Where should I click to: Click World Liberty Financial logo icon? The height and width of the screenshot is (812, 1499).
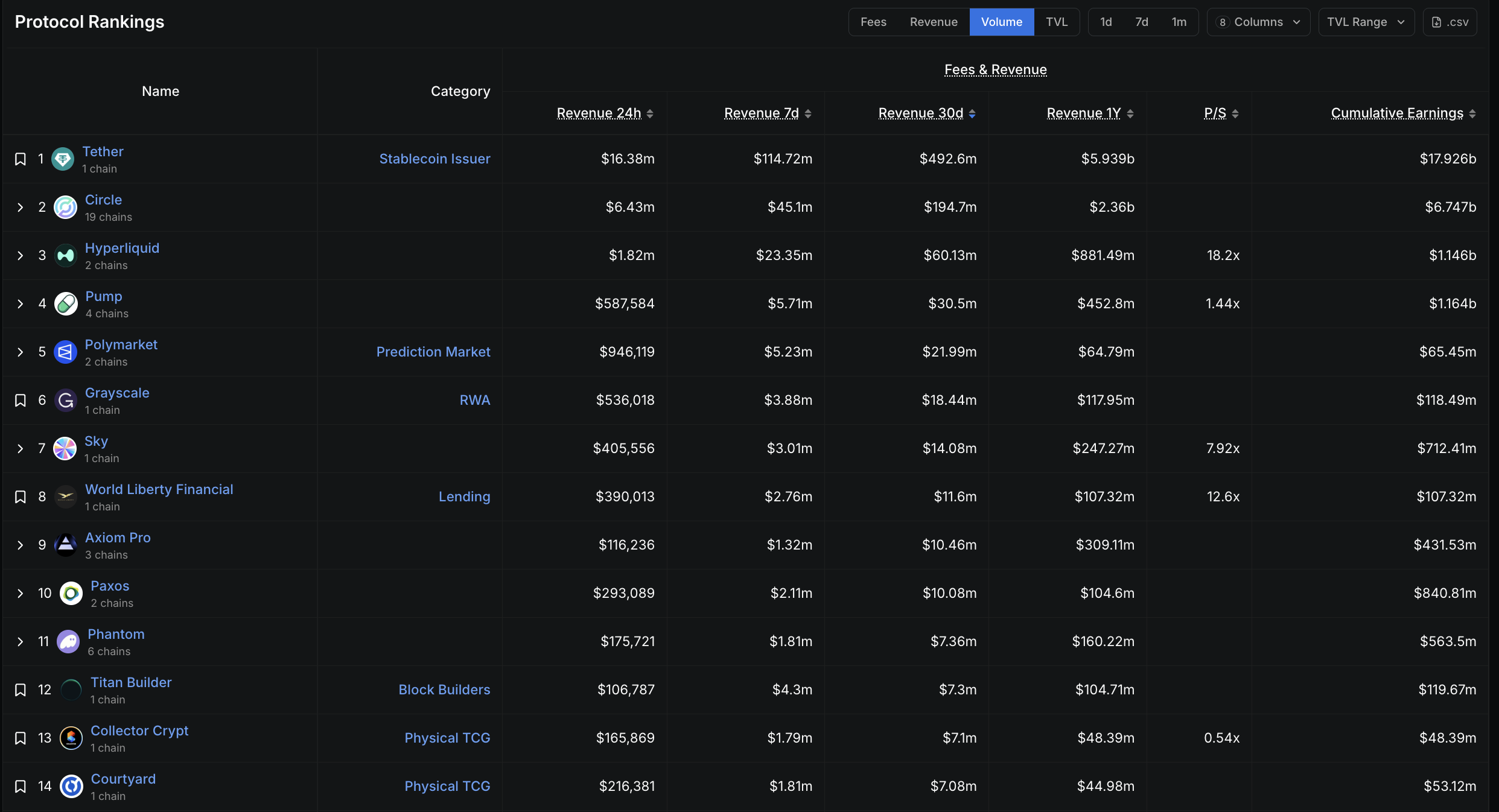tap(65, 497)
